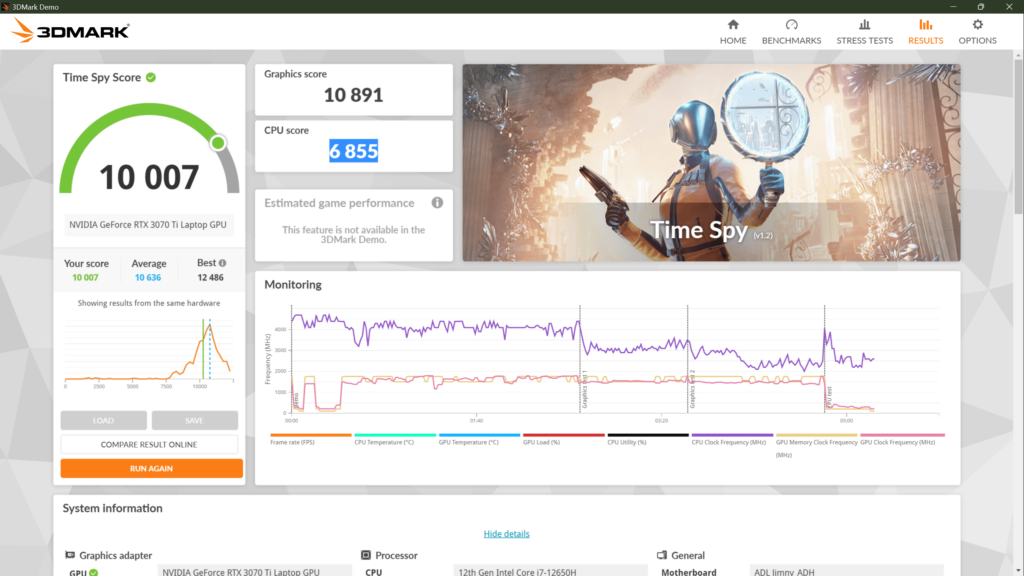Click the score distribution chart

pyautogui.click(x=149, y=351)
